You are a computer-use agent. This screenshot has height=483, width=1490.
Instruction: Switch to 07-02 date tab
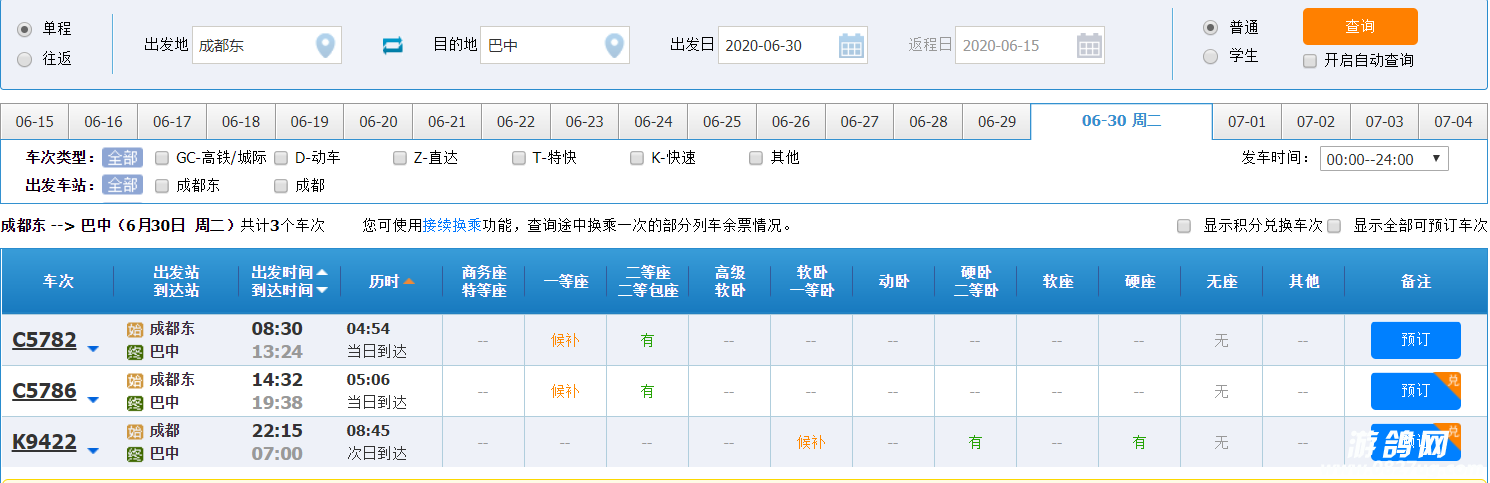(1316, 121)
